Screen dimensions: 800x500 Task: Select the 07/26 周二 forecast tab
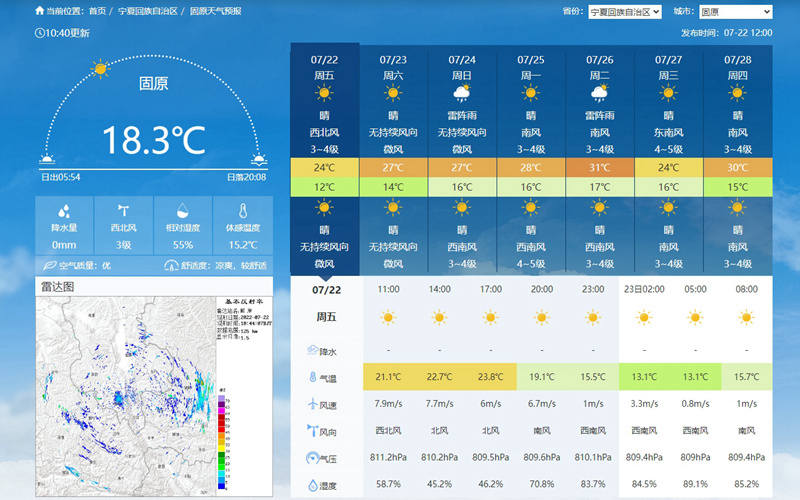[x=599, y=67]
